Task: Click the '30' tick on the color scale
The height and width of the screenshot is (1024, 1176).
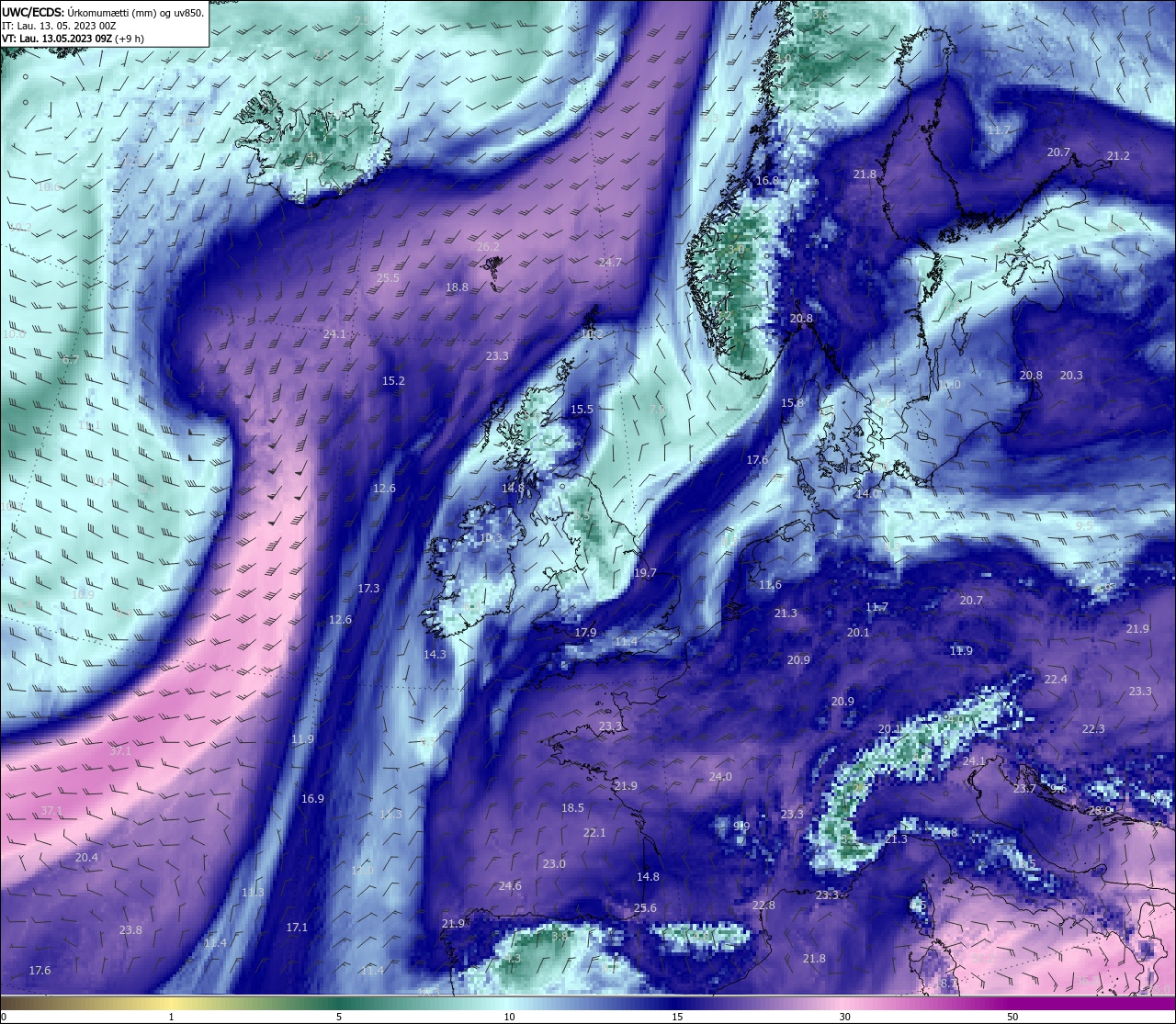Action: coord(844,1017)
